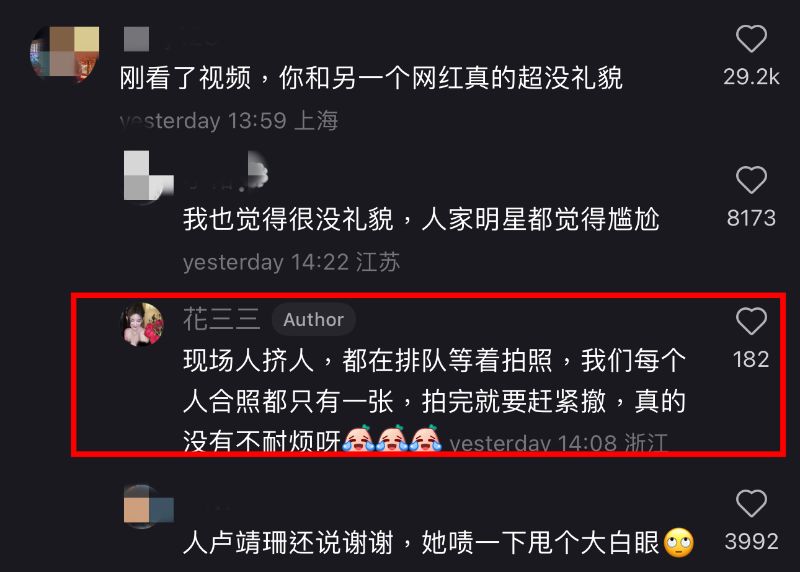Tap the 3992 like count
This screenshot has height=572, width=800.
(x=751, y=541)
